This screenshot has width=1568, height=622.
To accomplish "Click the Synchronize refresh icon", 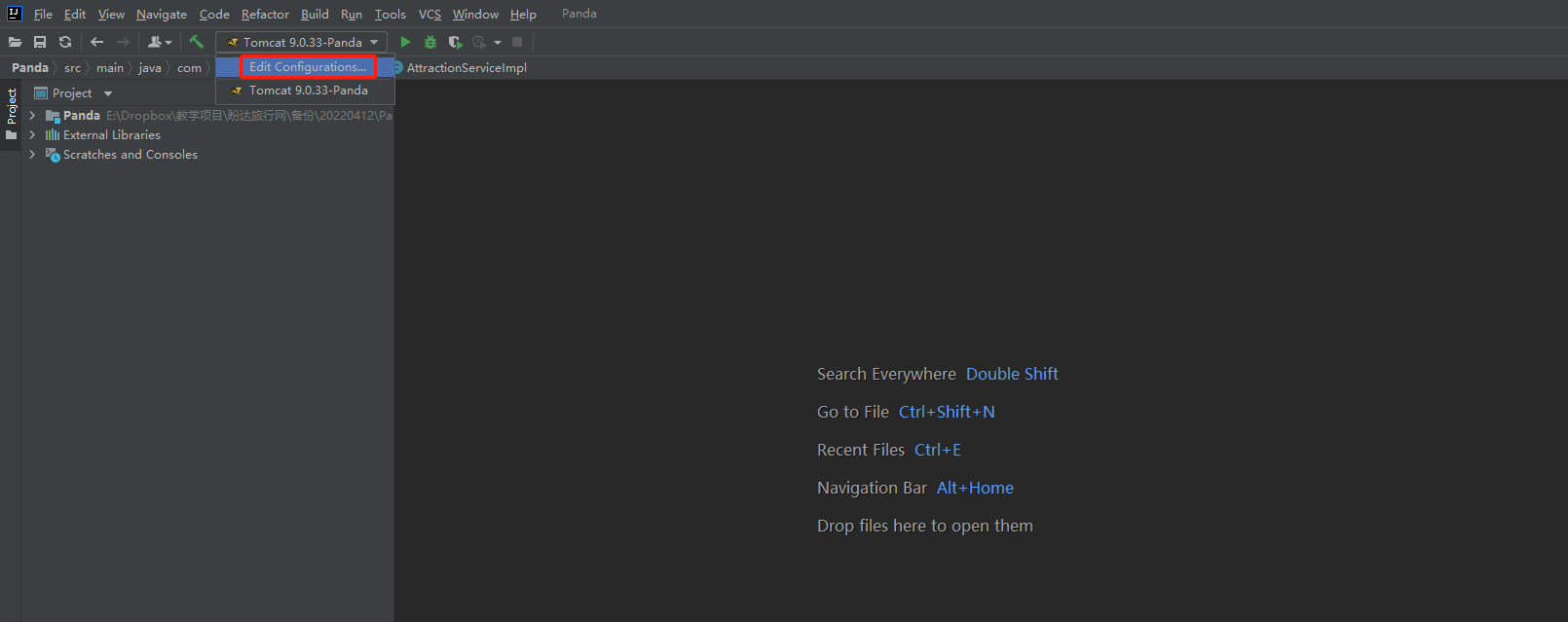I will click(x=65, y=42).
